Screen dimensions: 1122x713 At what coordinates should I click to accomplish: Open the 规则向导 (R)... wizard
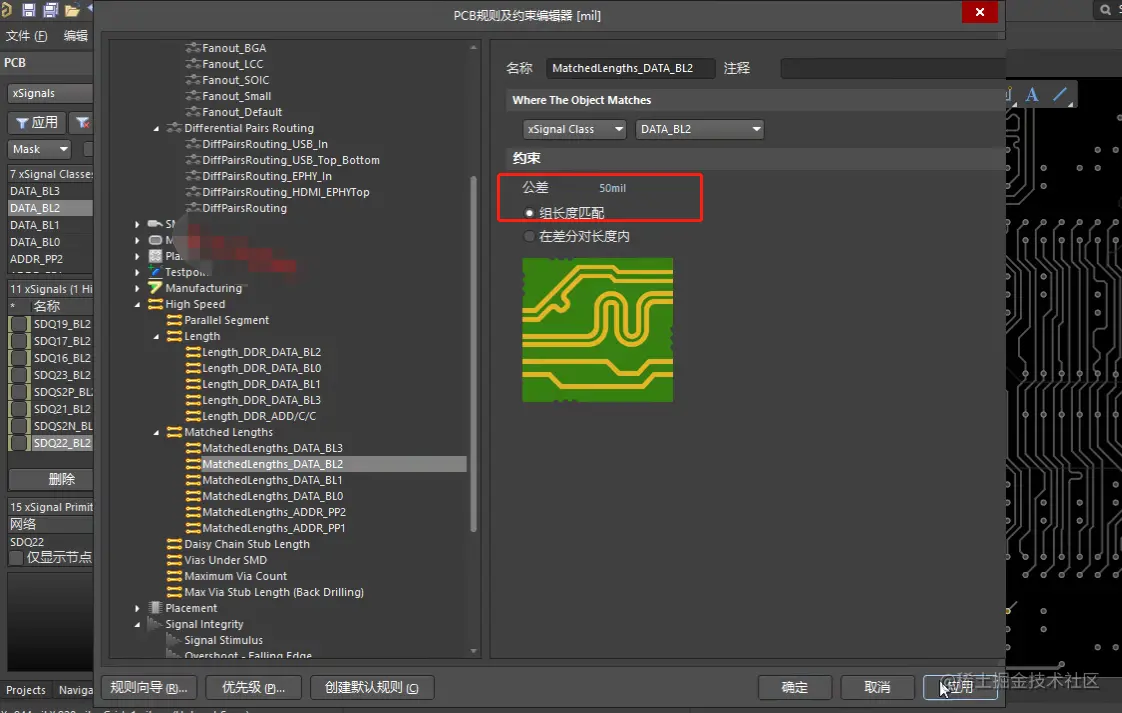[149, 687]
